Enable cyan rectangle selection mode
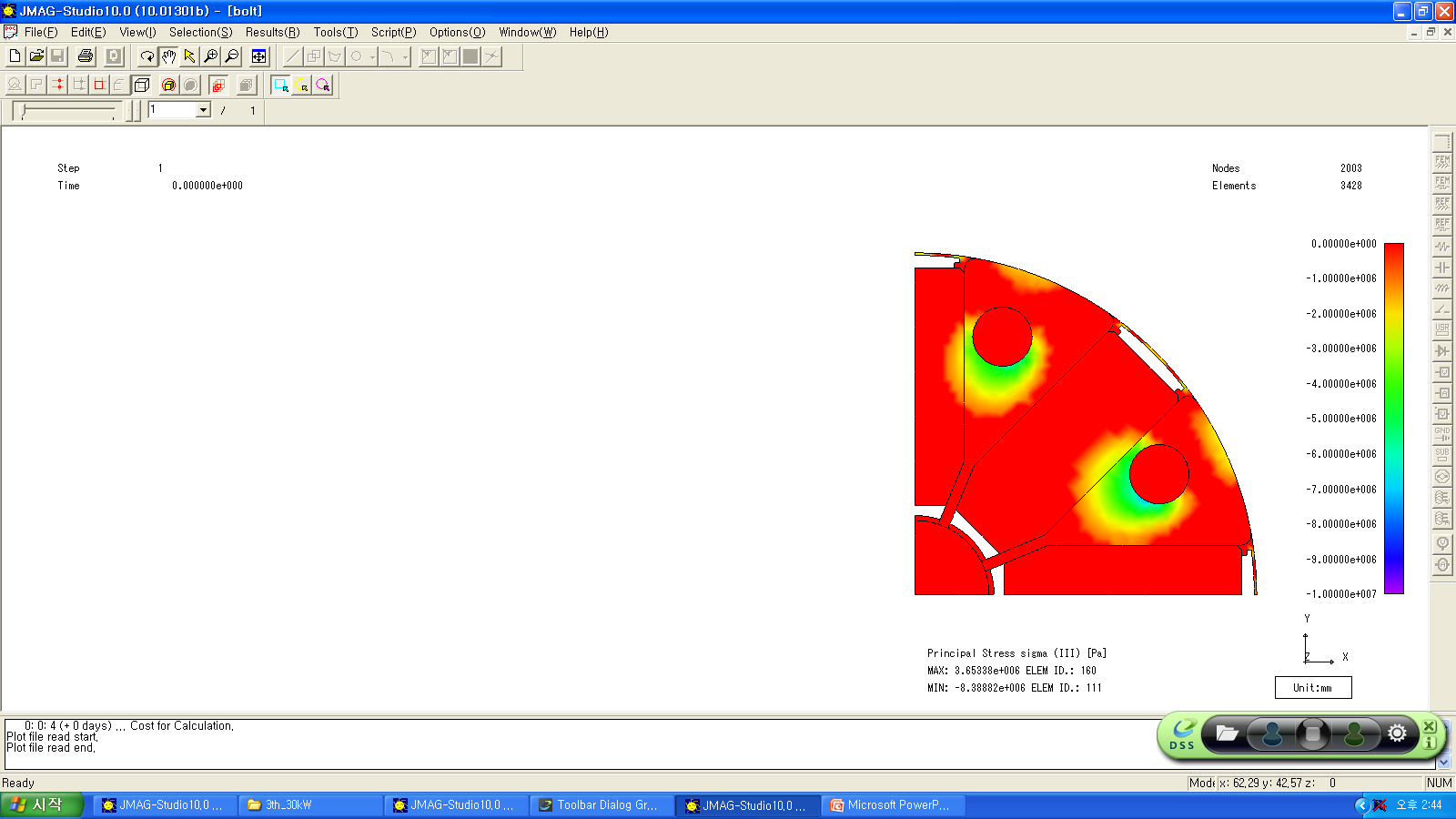Screen dimensions: 1456x819 click(x=280, y=85)
